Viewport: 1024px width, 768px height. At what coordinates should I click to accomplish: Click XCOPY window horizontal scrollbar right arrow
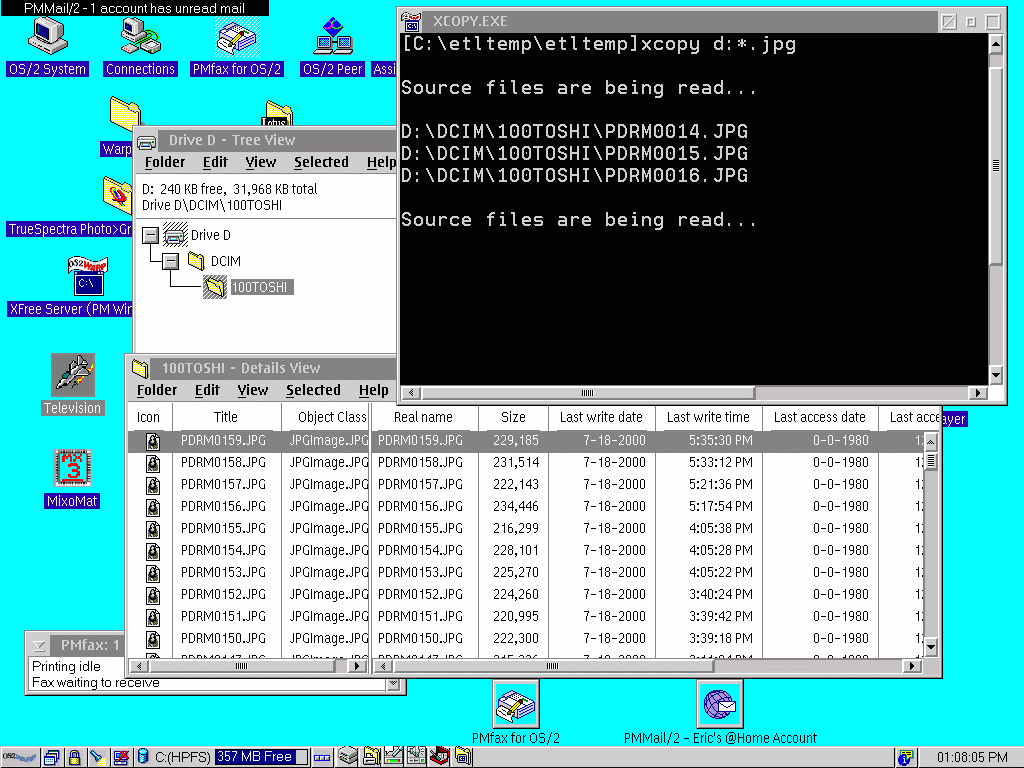977,392
